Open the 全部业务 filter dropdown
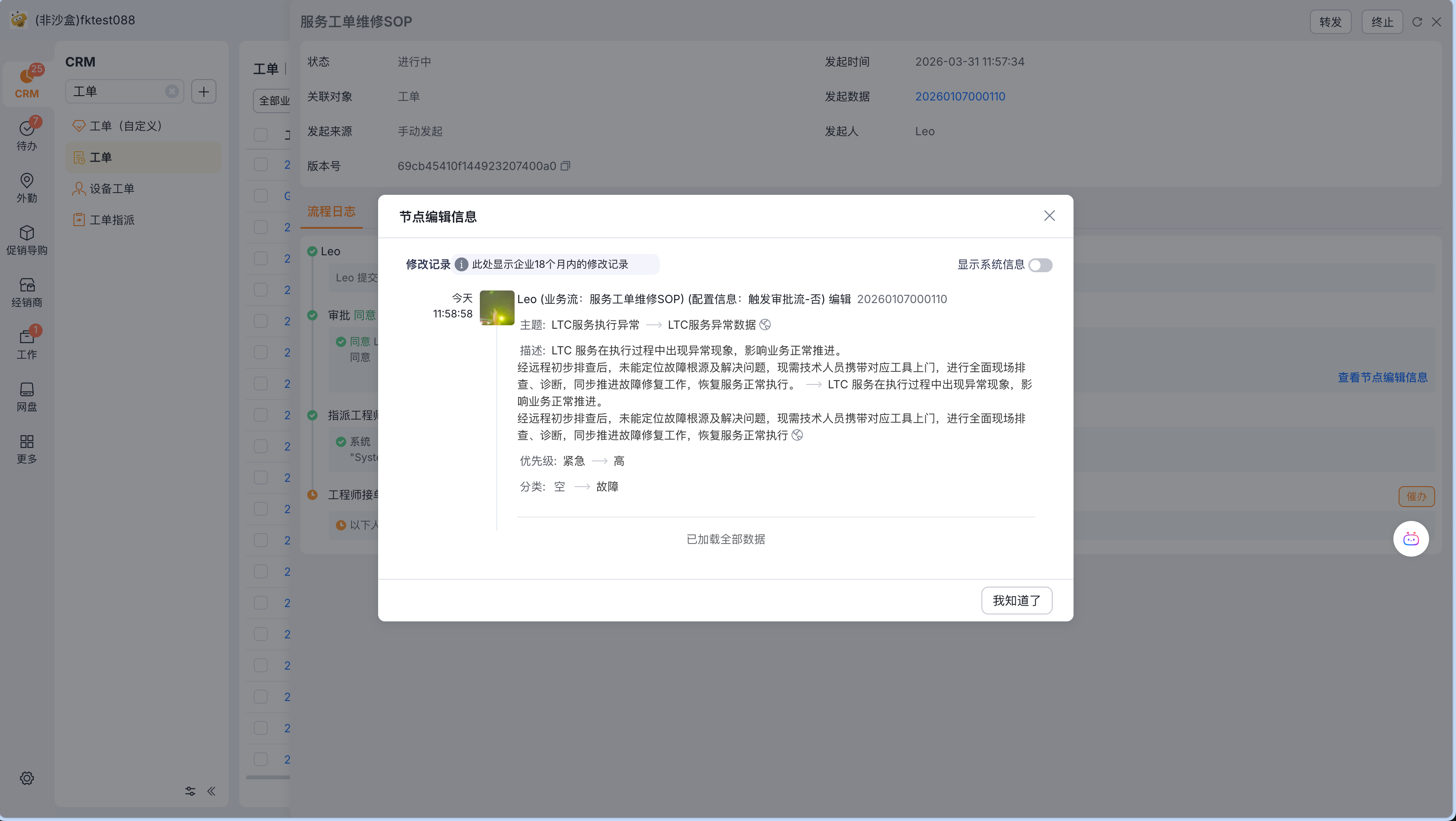 click(x=273, y=100)
